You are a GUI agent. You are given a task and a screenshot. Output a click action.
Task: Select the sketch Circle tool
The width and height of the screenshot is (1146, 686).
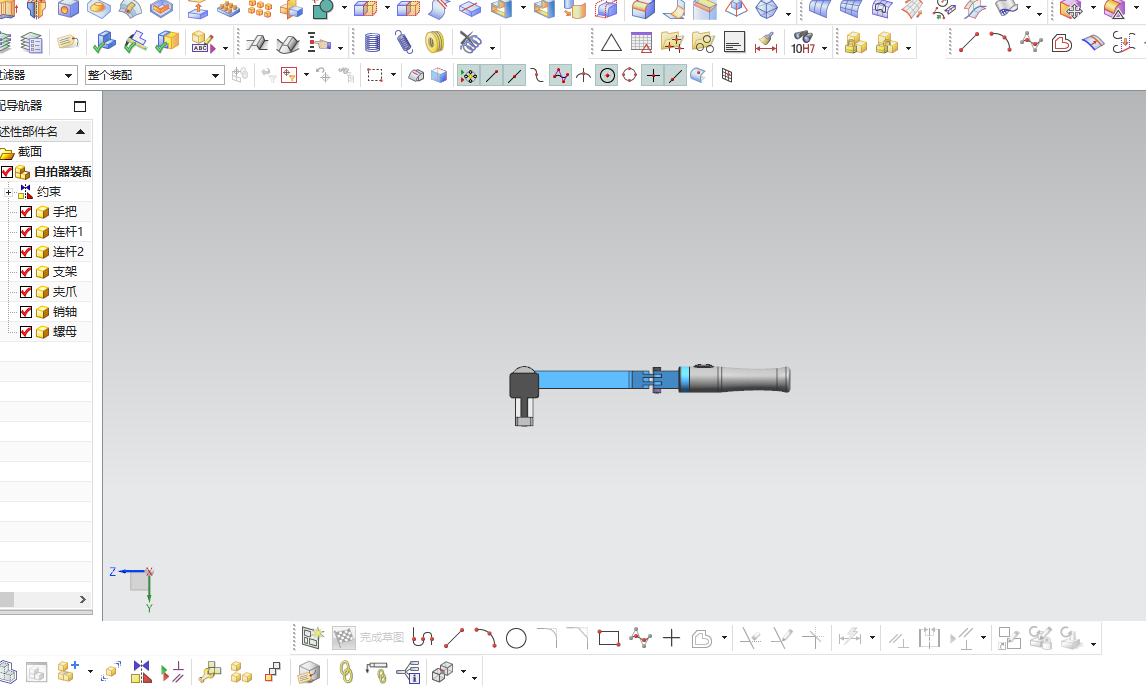pyautogui.click(x=516, y=639)
